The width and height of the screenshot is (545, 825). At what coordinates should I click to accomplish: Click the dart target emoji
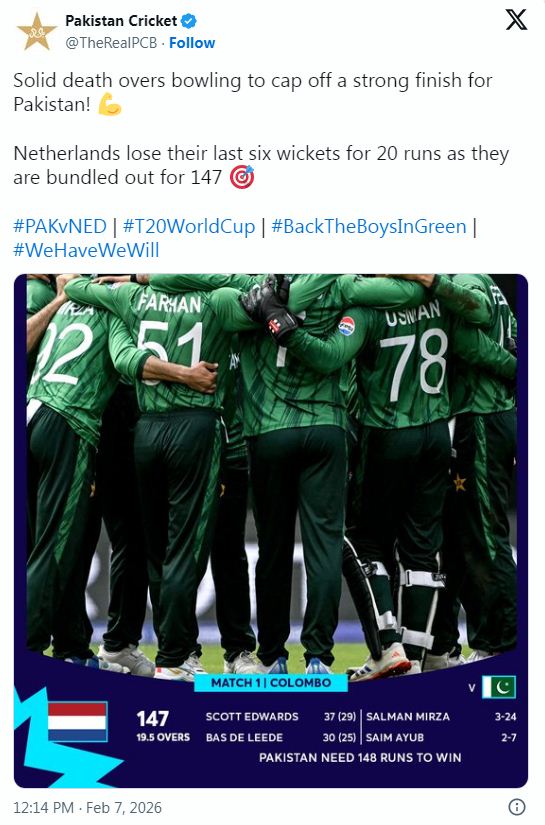click(242, 177)
